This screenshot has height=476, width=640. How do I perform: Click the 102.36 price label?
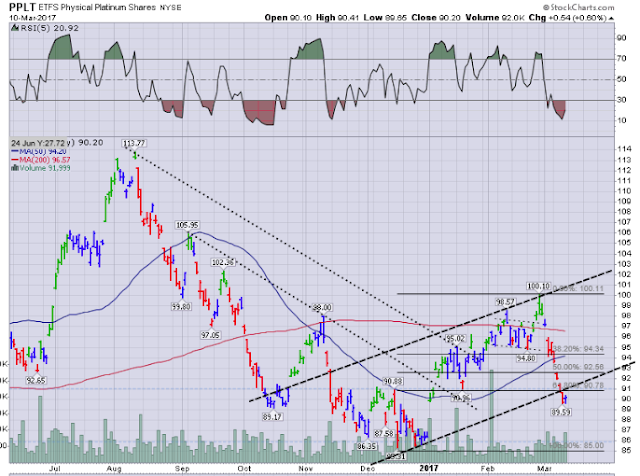223,262
